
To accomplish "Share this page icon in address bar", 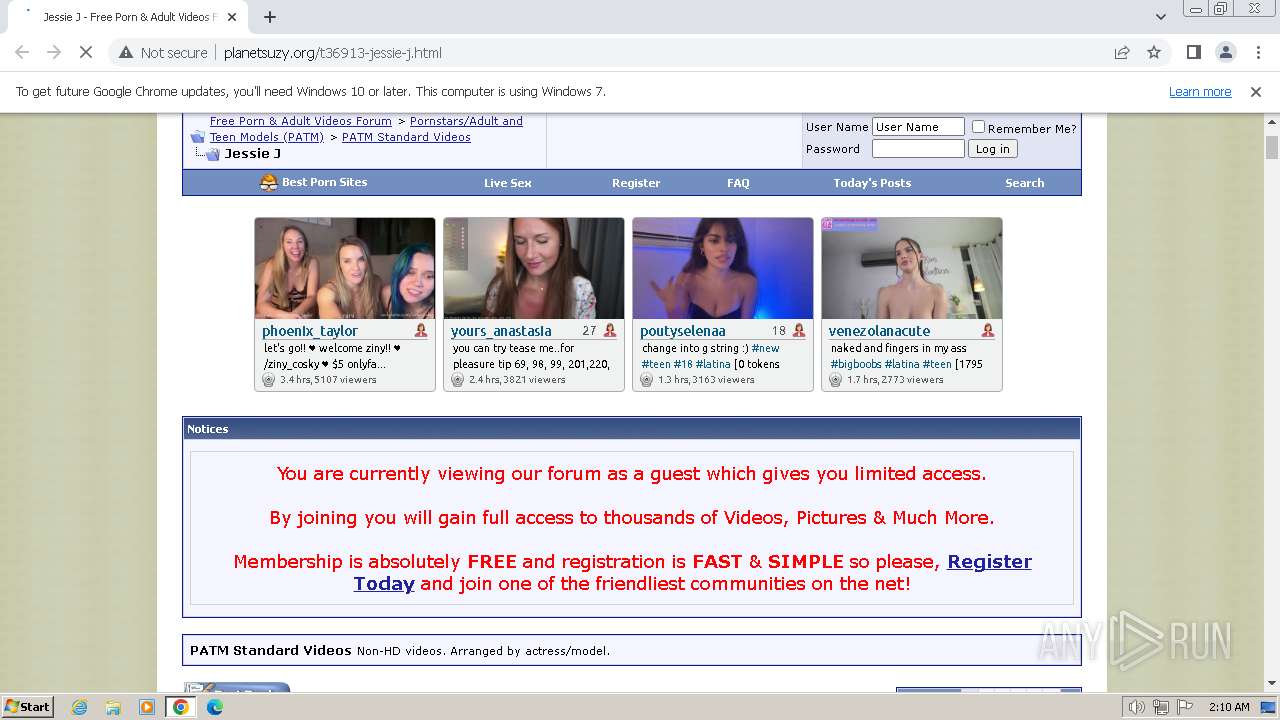I will tap(1122, 52).
